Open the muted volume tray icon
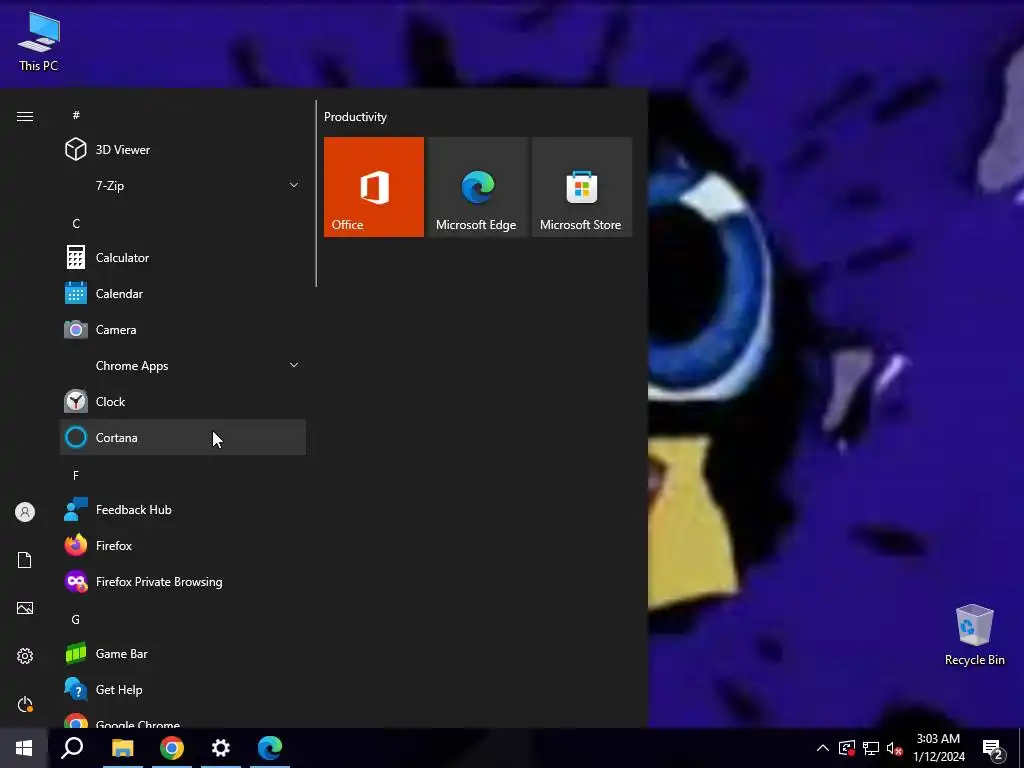 [x=894, y=748]
